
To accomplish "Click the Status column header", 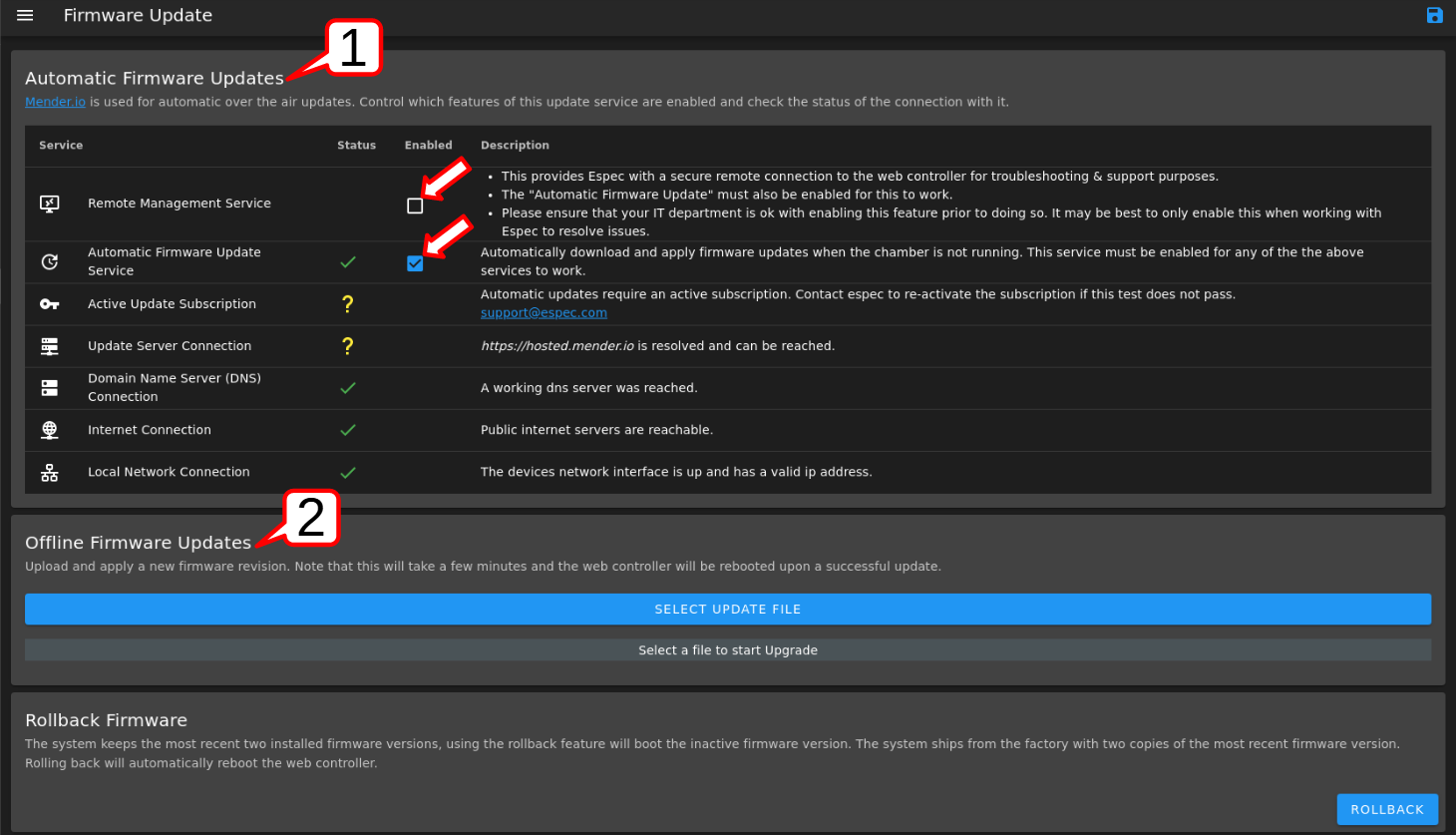I will (356, 146).
